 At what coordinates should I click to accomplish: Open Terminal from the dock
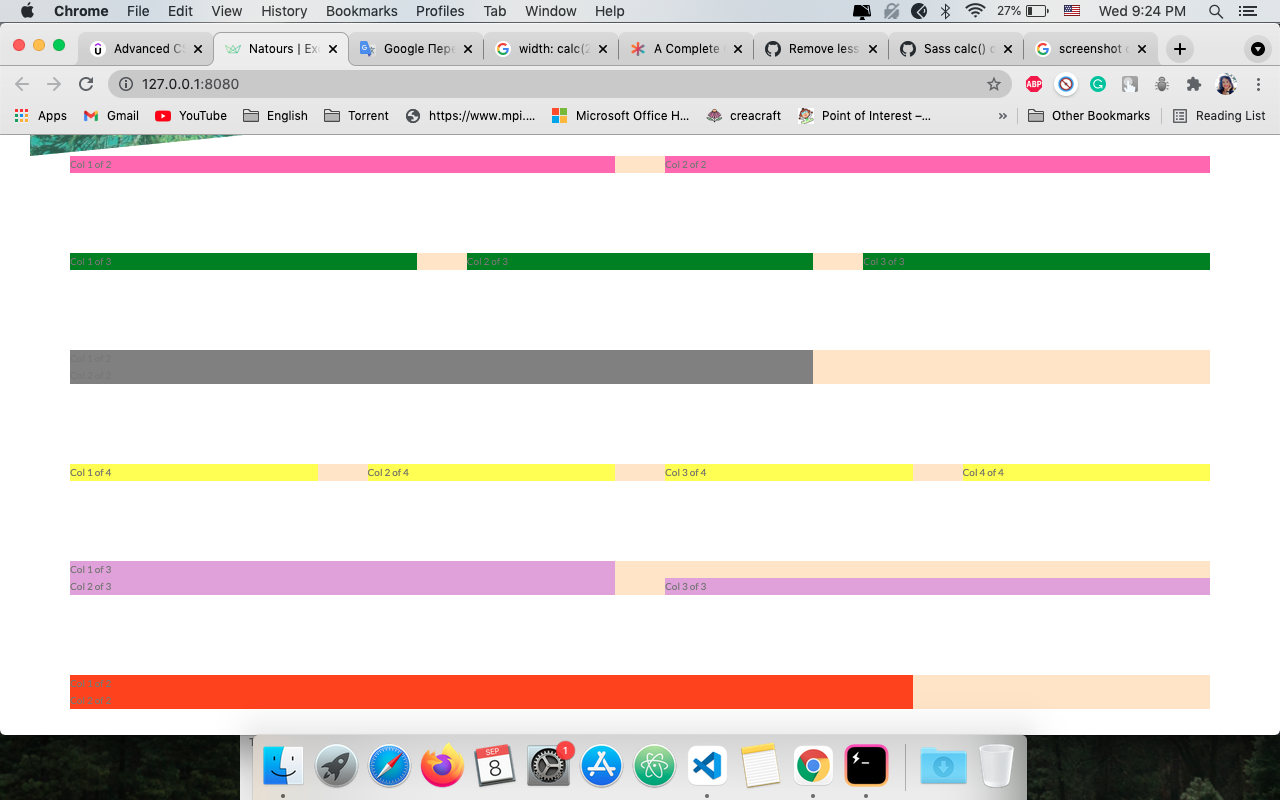[x=866, y=766]
